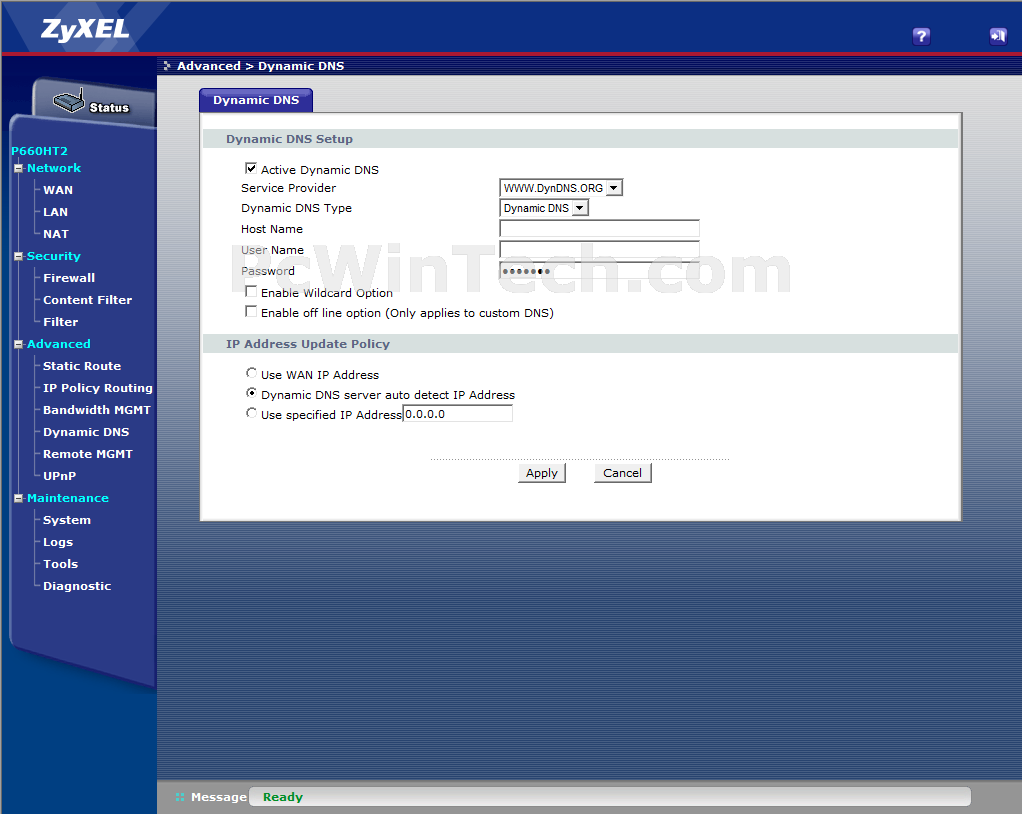Open the Service Provider dropdown
Screen dimensions: 1022x814
pyautogui.click(x=561, y=188)
